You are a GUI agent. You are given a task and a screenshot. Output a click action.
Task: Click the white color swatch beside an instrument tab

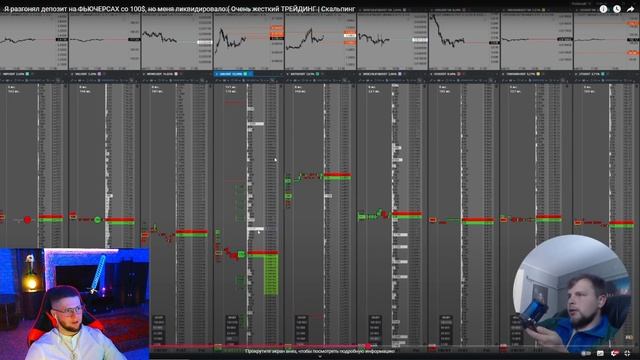pyautogui.click(x=176, y=74)
